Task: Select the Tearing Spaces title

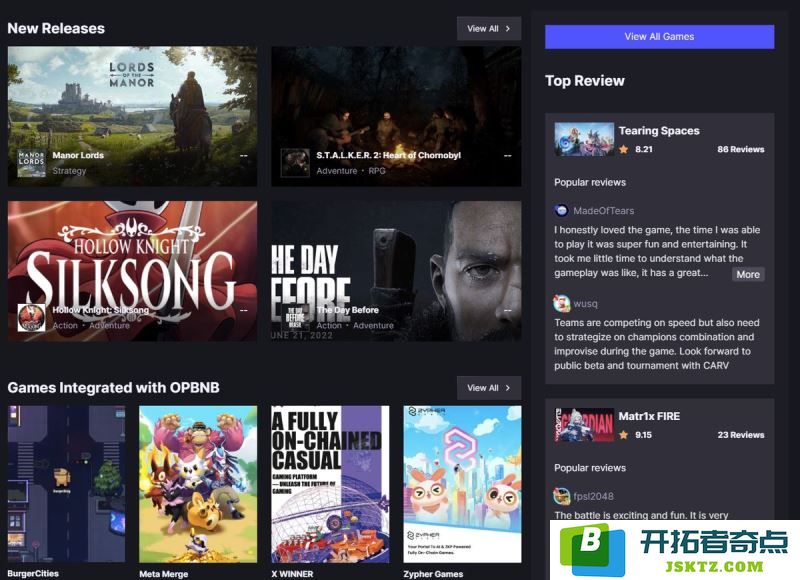Action: click(x=659, y=131)
